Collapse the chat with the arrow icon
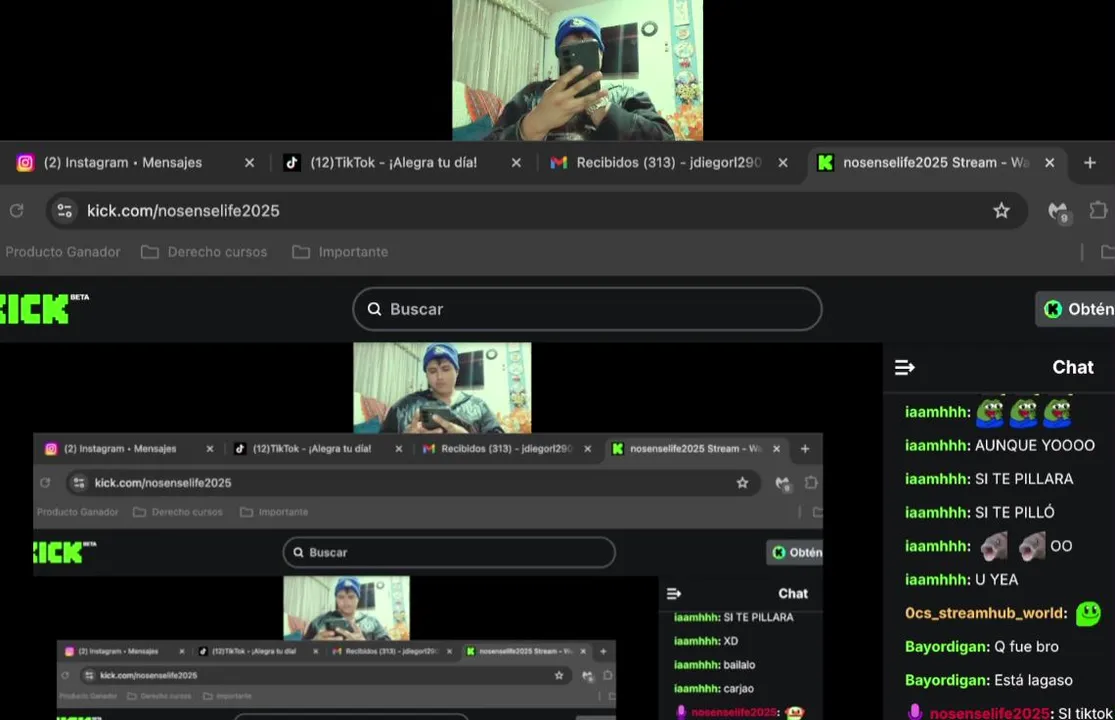1115x720 pixels. [x=905, y=367]
